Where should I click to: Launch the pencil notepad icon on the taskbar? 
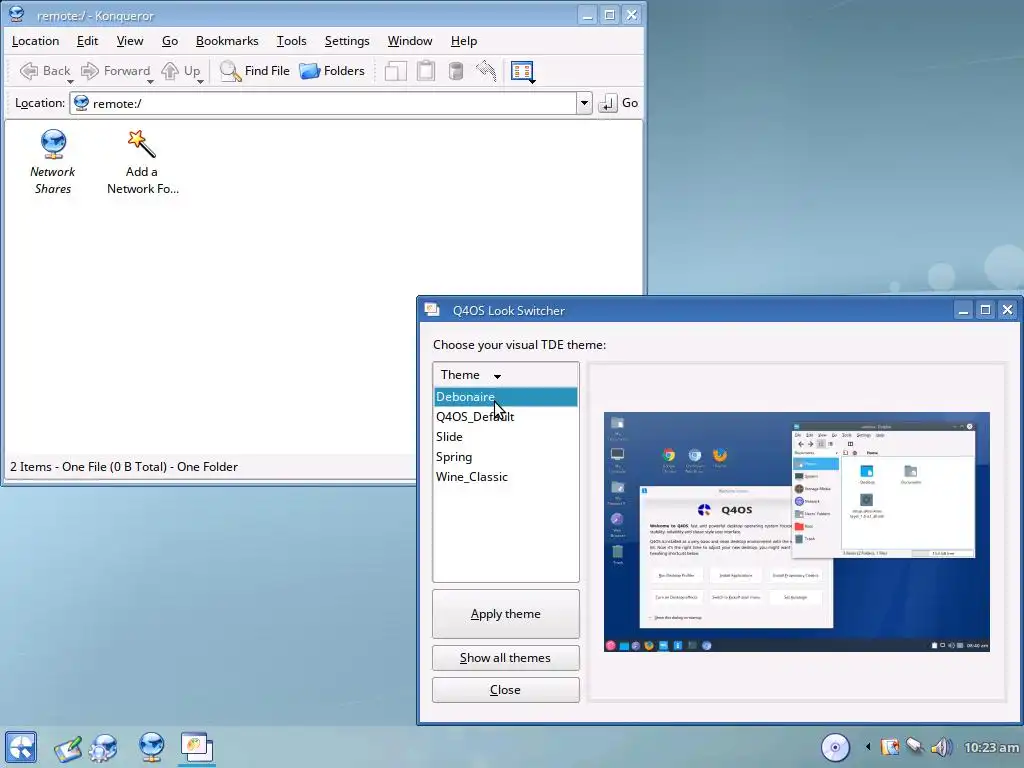[x=67, y=748]
